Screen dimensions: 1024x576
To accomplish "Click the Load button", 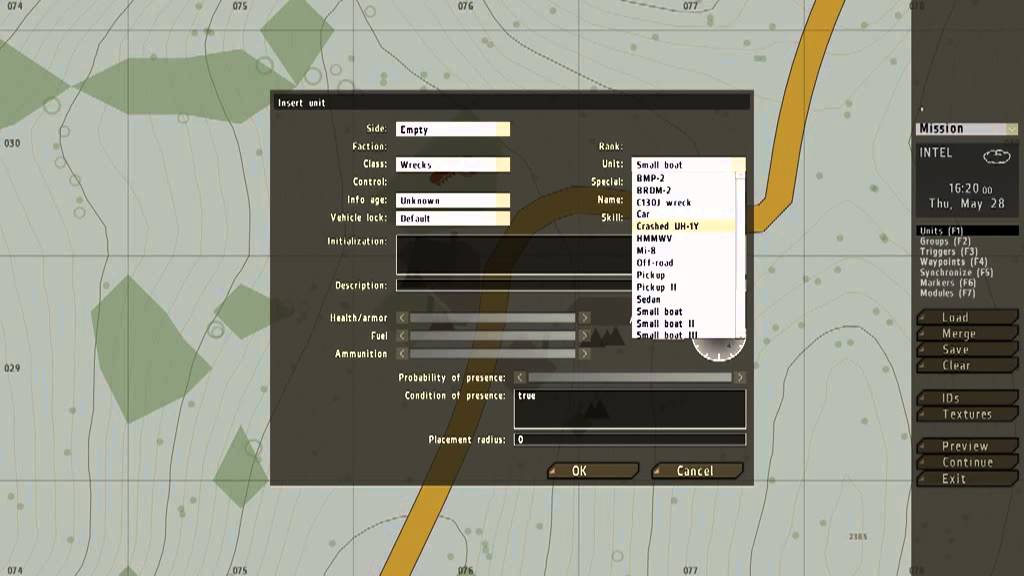I will [x=967, y=317].
